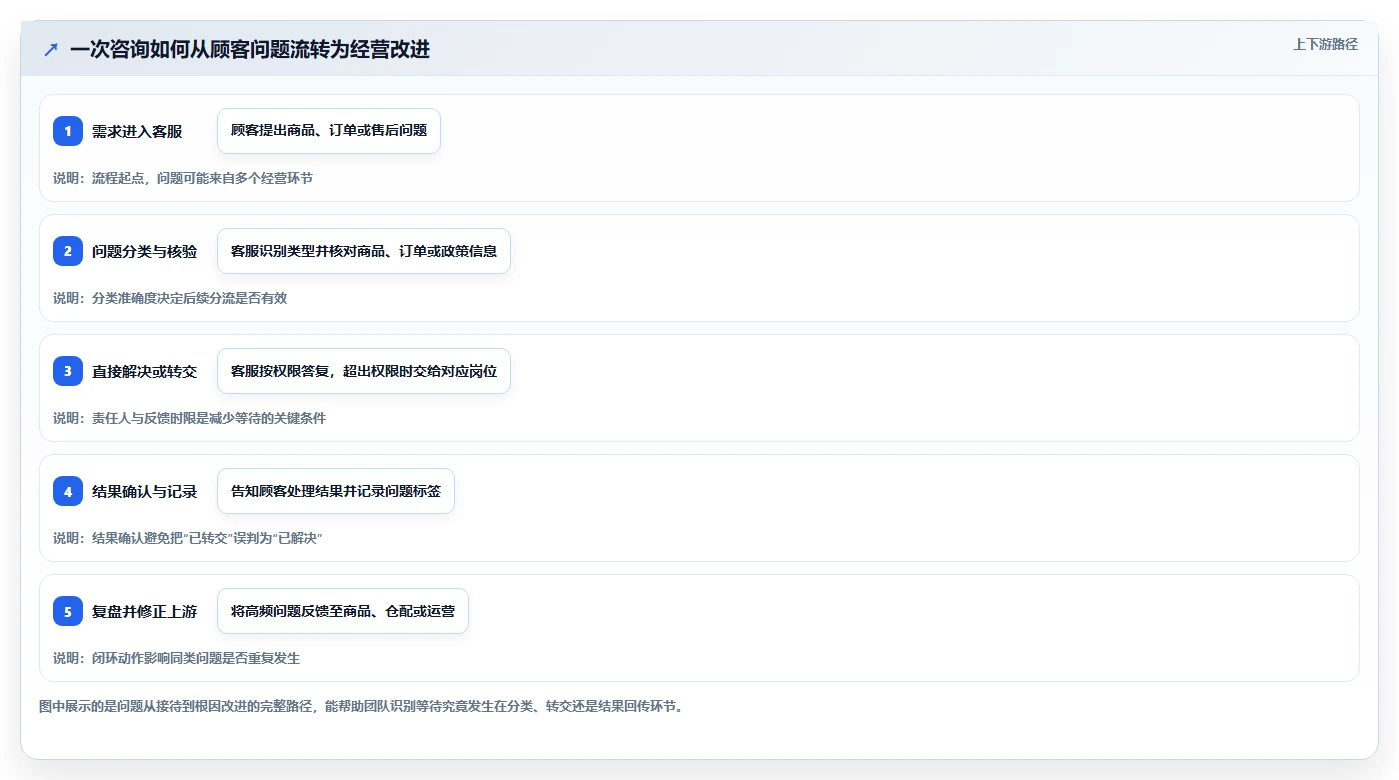Click the step label 直接解决或转交
Viewport: 1399px width, 780px height.
coord(144,371)
